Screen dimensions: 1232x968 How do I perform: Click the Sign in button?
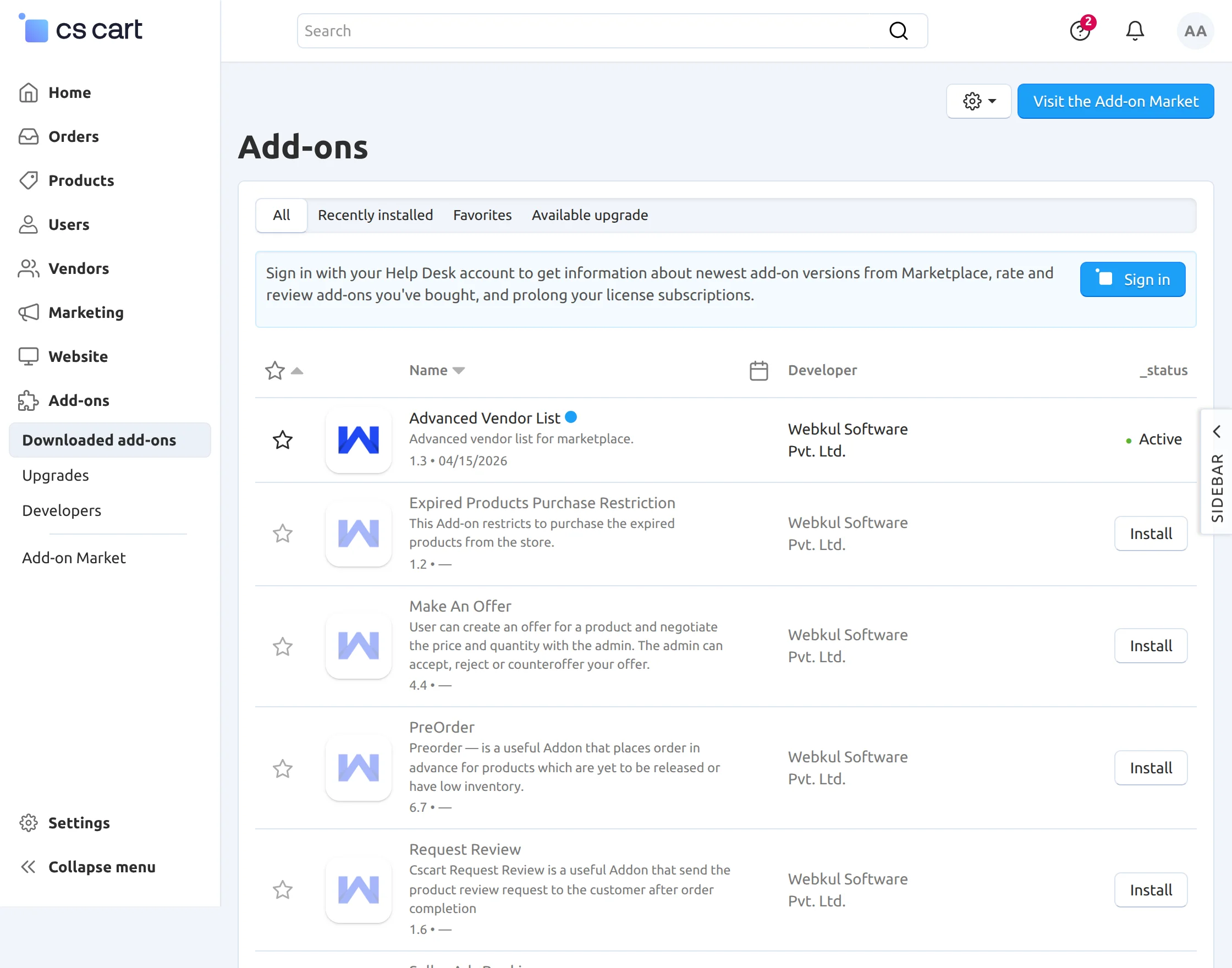tap(1132, 279)
